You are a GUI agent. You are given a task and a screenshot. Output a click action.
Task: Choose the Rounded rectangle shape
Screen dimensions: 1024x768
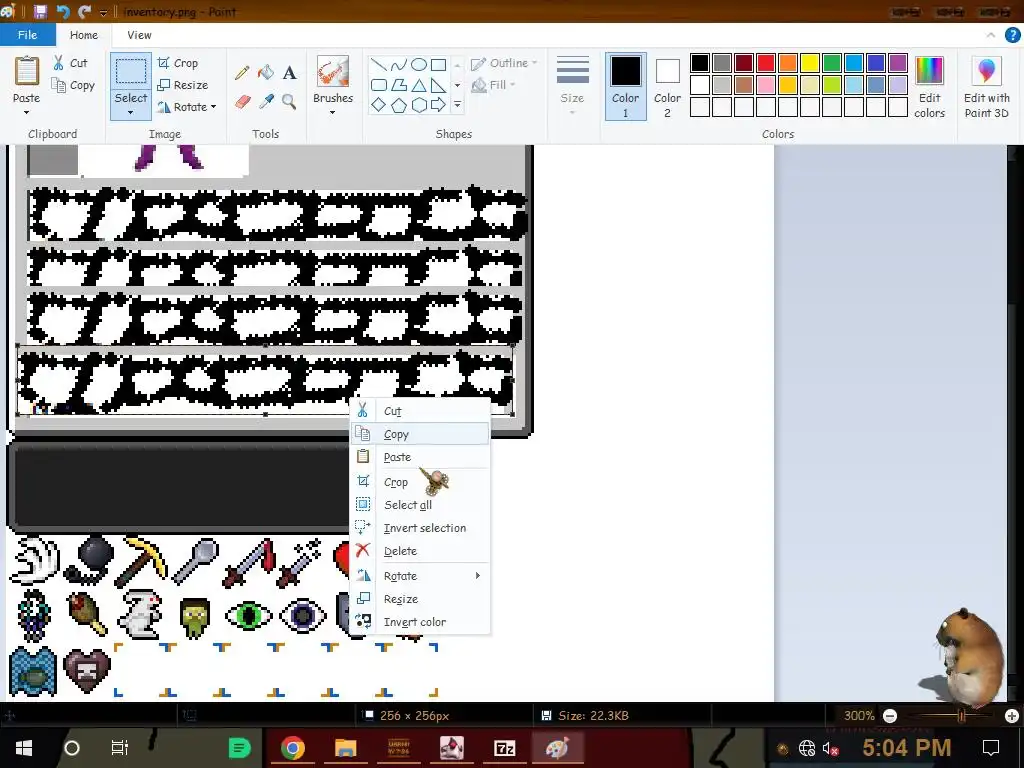(378, 85)
